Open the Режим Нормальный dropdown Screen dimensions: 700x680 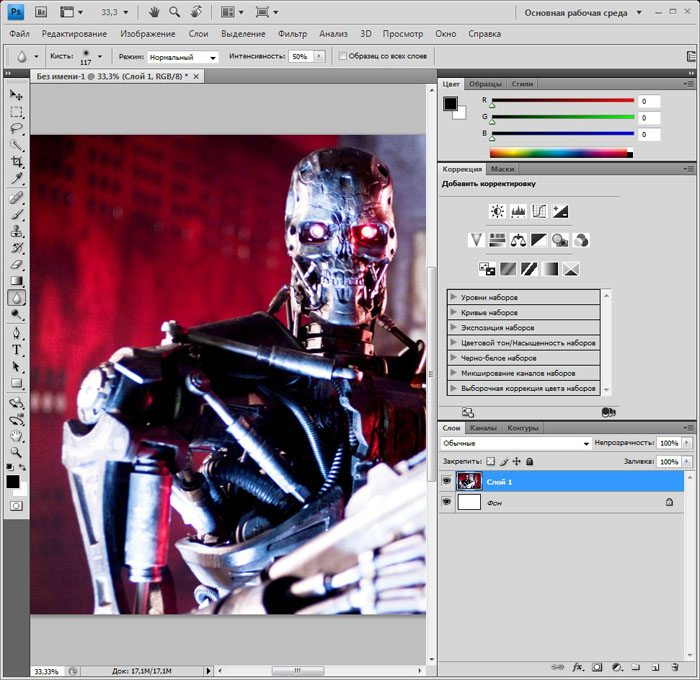coord(183,57)
